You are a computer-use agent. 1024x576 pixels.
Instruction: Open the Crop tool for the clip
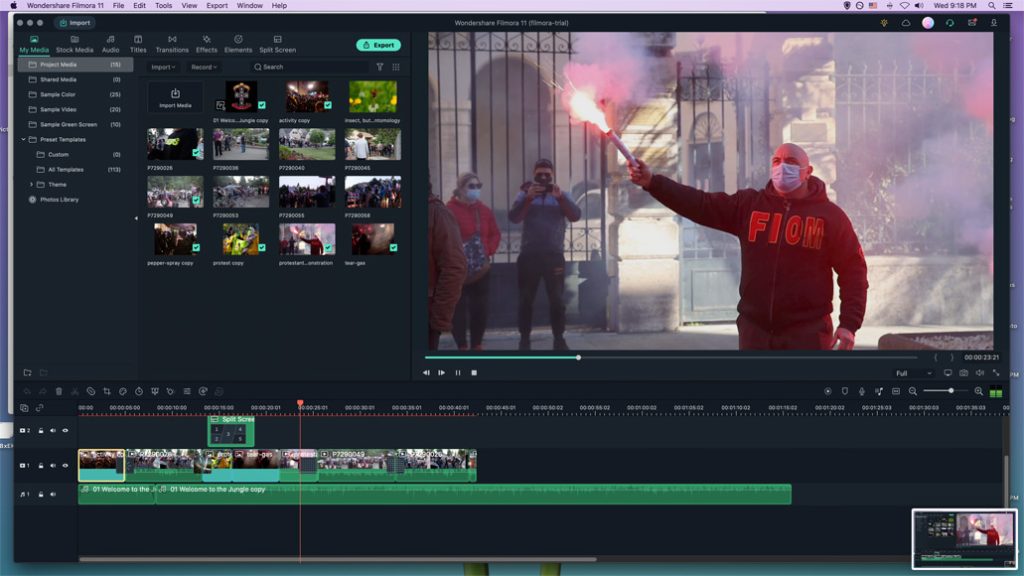107,391
